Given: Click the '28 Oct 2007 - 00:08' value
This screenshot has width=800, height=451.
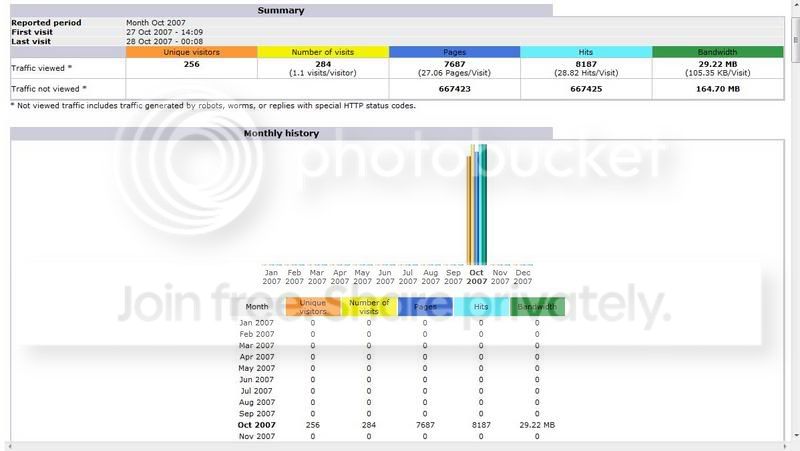Looking at the screenshot, I should 164,41.
